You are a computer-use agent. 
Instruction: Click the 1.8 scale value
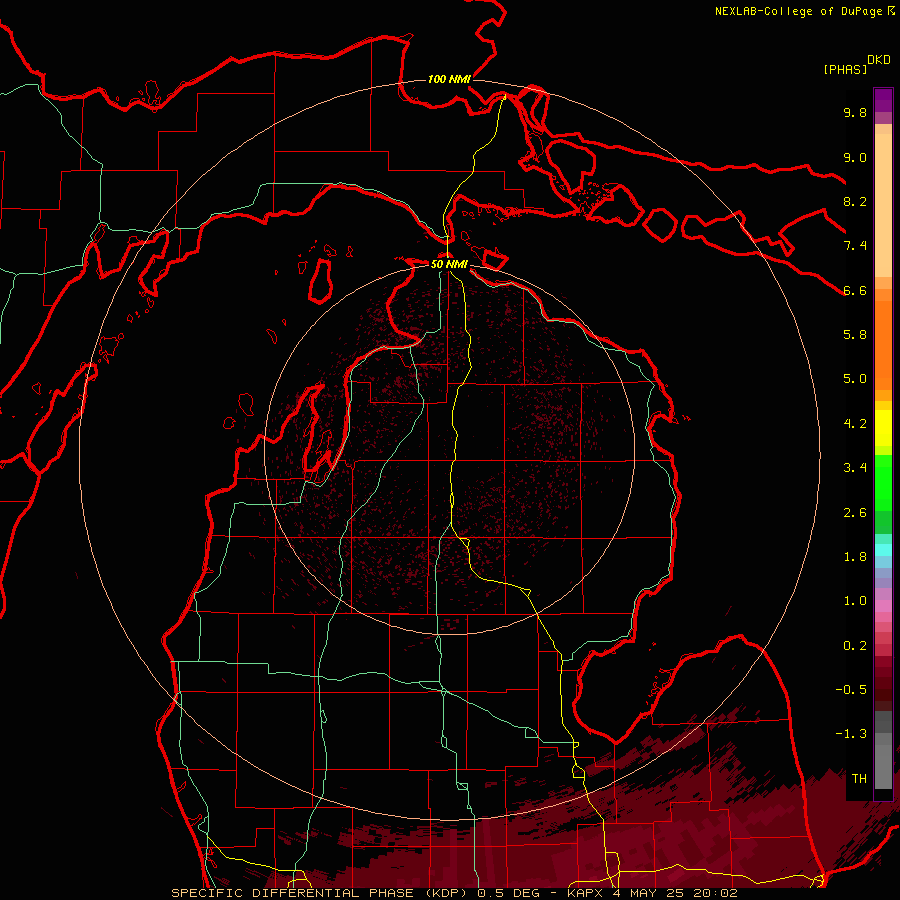pyautogui.click(x=855, y=557)
